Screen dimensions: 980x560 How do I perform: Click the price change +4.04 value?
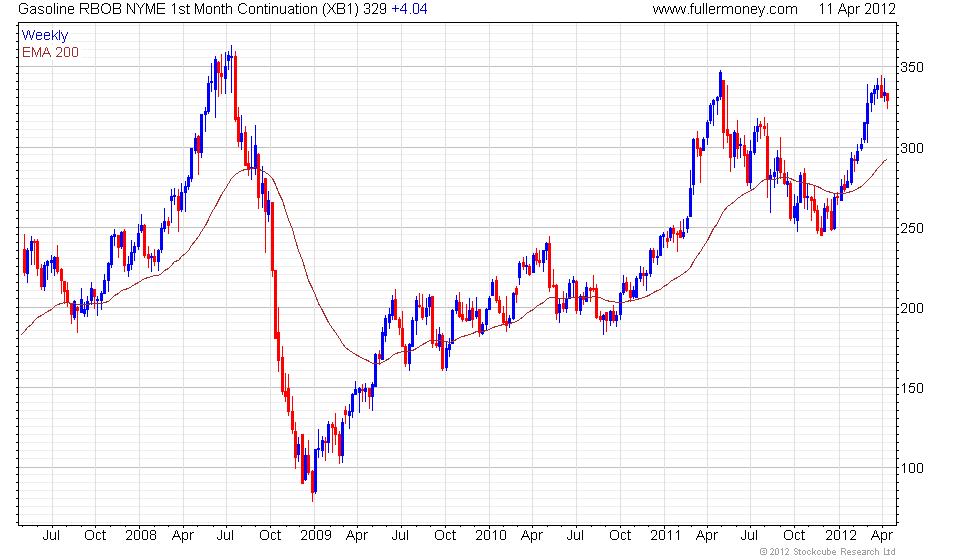[409, 9]
